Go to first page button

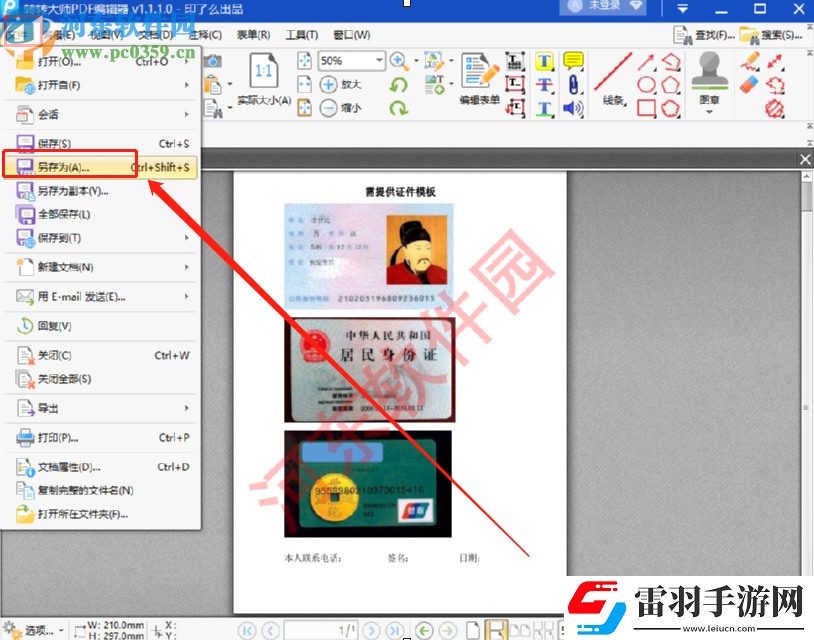[247, 631]
